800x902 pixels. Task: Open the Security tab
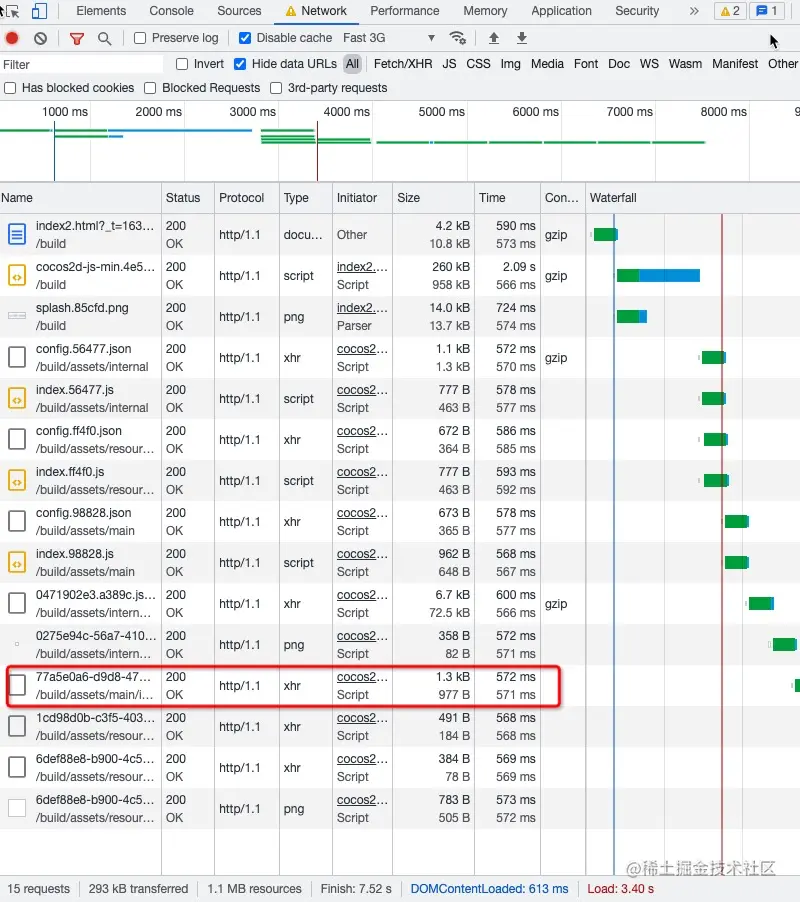[637, 11]
